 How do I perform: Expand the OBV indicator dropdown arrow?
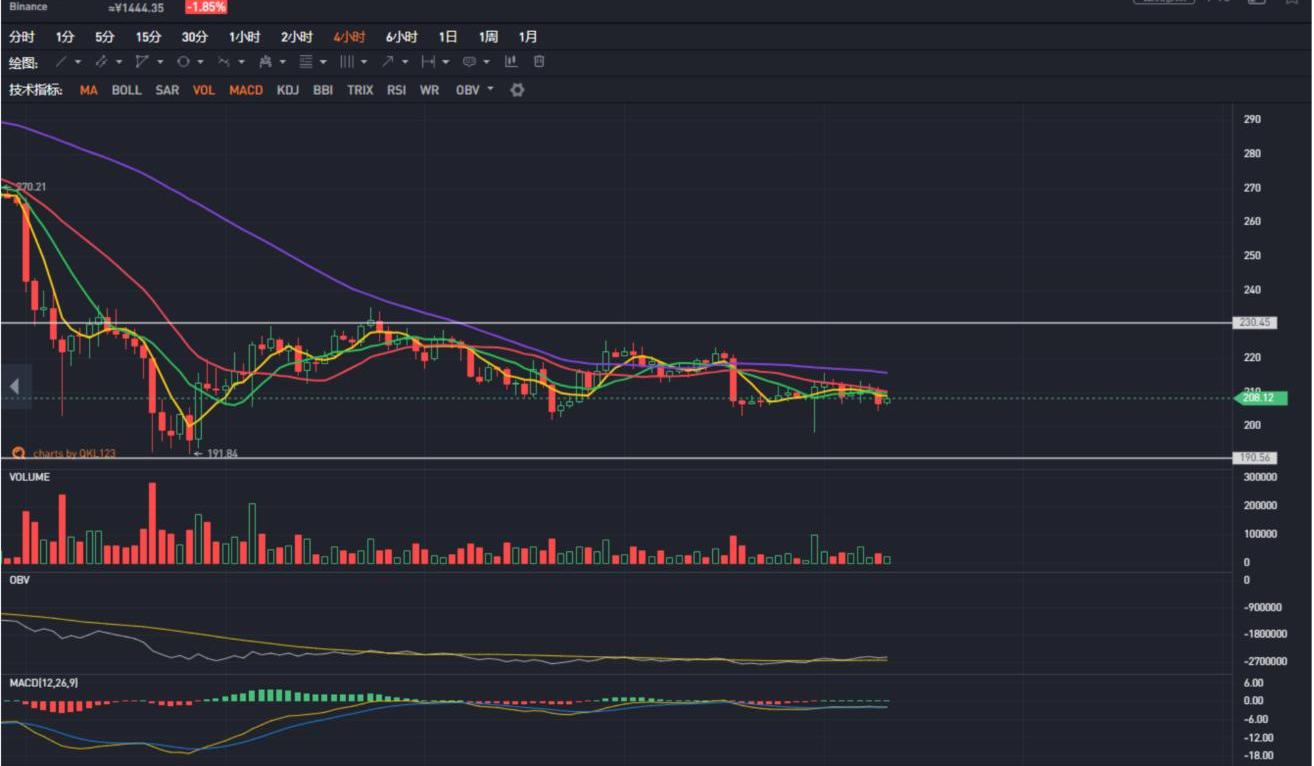490,90
